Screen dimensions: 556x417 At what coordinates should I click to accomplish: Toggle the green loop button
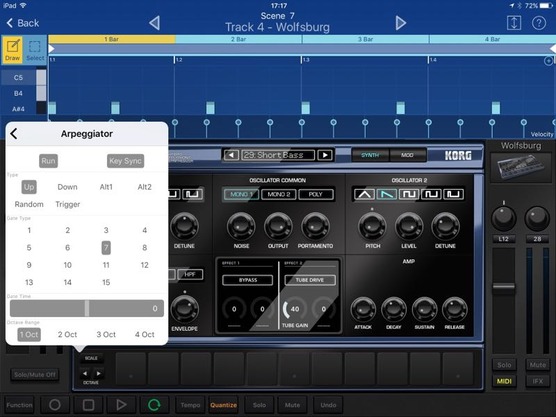(x=154, y=405)
